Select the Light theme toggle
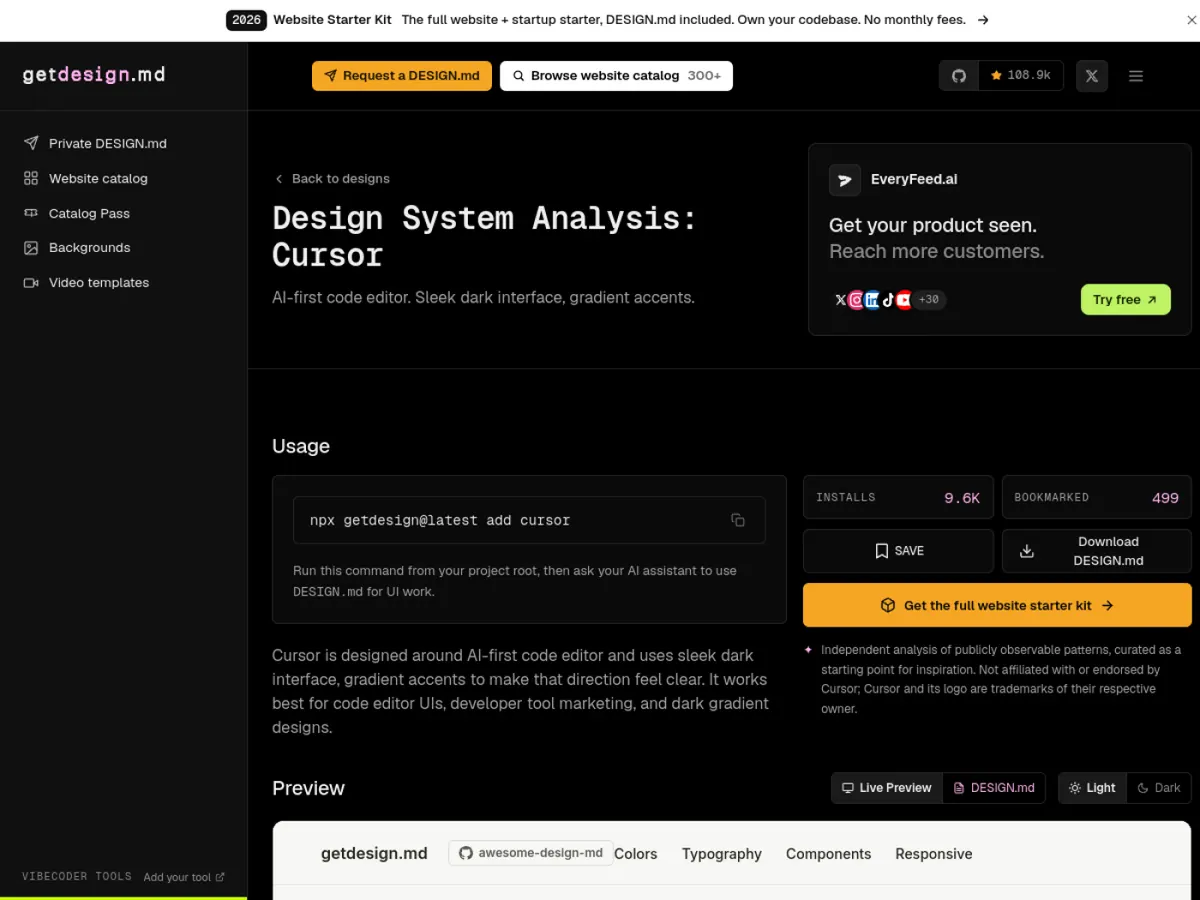This screenshot has width=1200, height=900. tap(1092, 788)
